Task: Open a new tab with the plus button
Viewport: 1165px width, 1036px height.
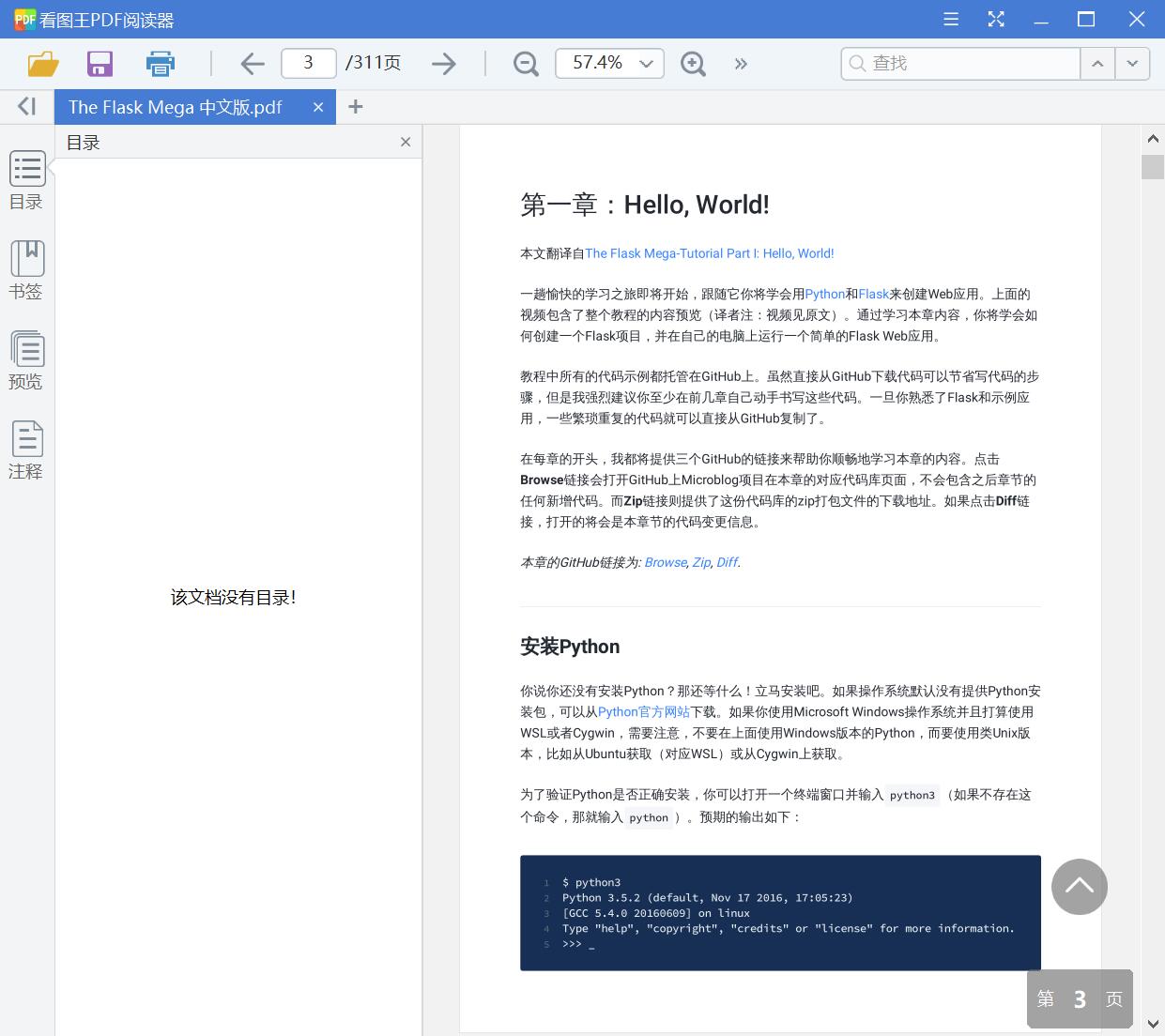Action: (x=356, y=107)
